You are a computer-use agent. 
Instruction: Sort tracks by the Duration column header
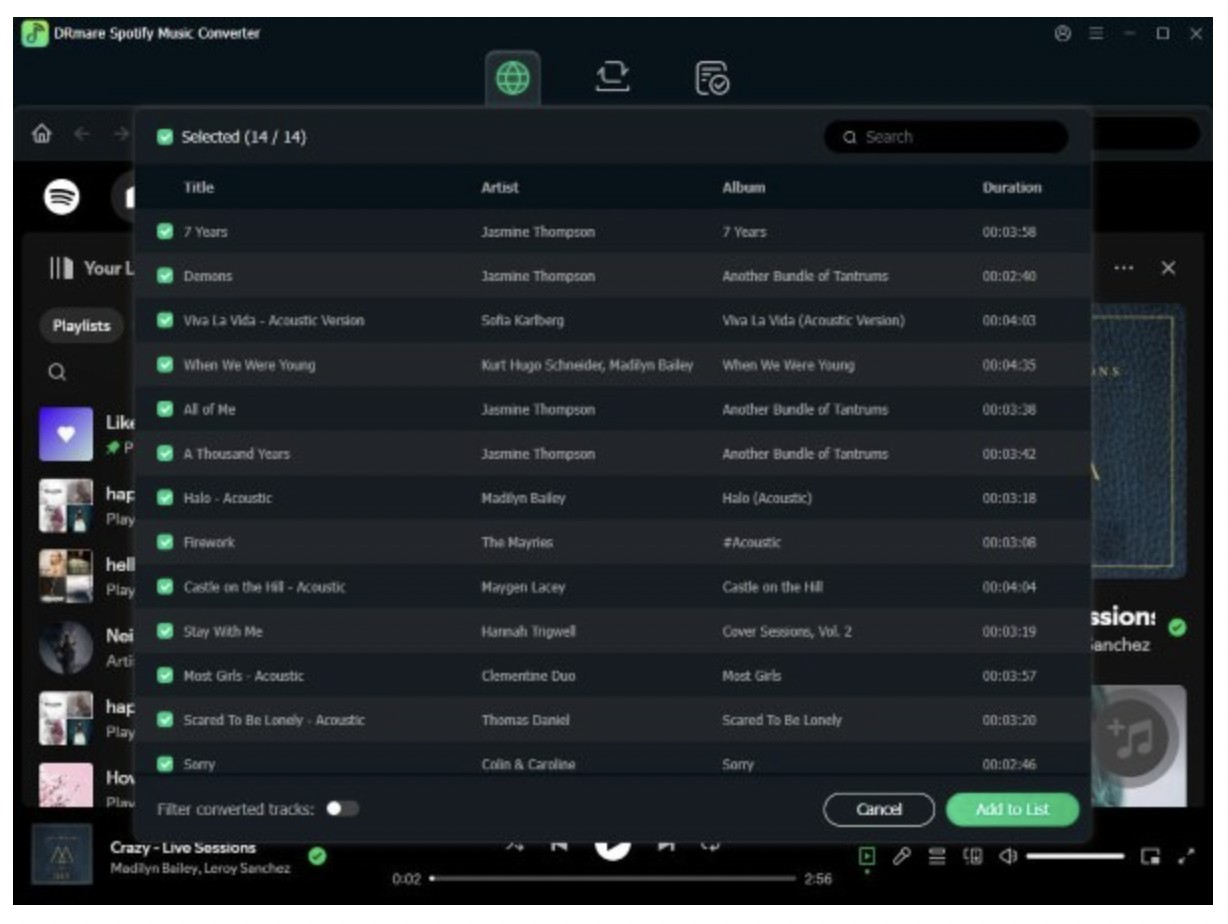coord(1012,187)
